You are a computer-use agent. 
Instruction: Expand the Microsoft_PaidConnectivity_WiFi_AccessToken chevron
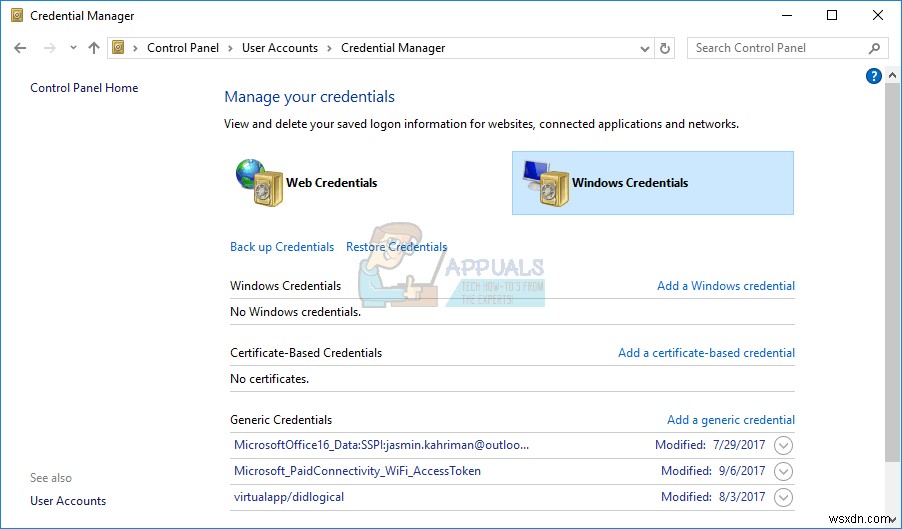(783, 472)
